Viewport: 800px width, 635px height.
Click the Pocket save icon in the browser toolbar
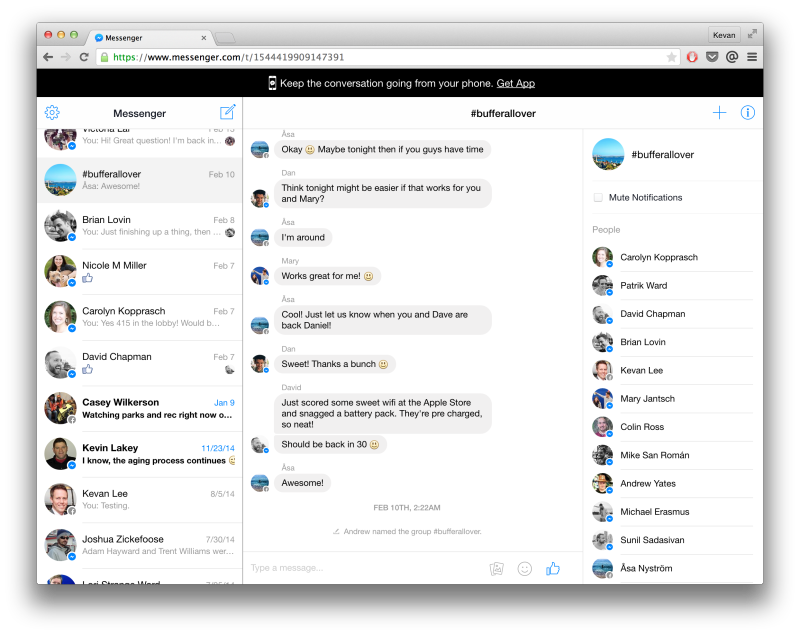712,57
